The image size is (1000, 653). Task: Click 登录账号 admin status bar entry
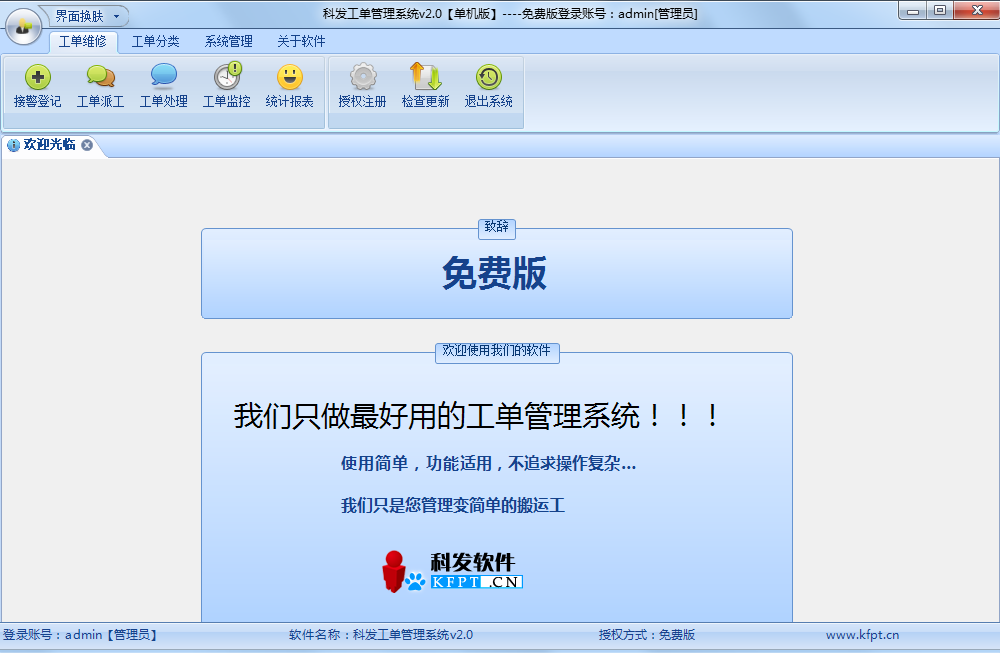pyautogui.click(x=80, y=635)
